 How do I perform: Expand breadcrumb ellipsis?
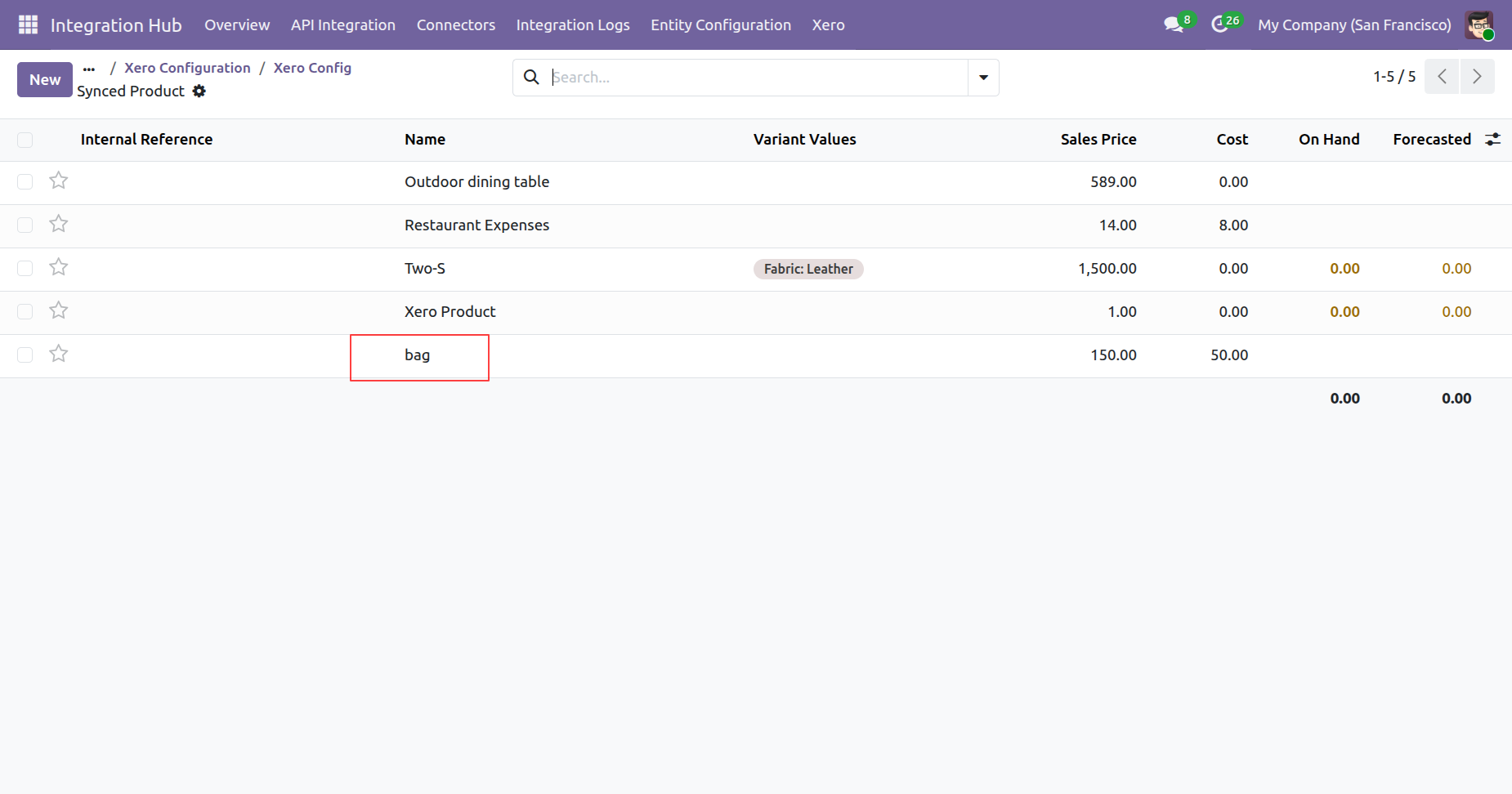[89, 69]
